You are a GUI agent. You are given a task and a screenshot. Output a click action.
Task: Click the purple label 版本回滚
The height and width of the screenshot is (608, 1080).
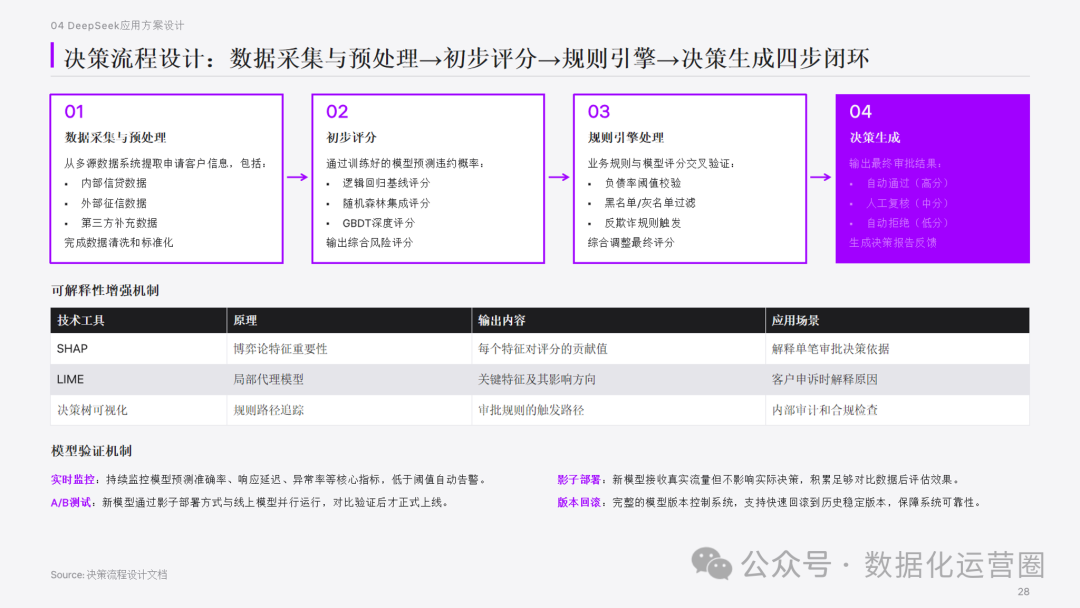click(x=579, y=503)
